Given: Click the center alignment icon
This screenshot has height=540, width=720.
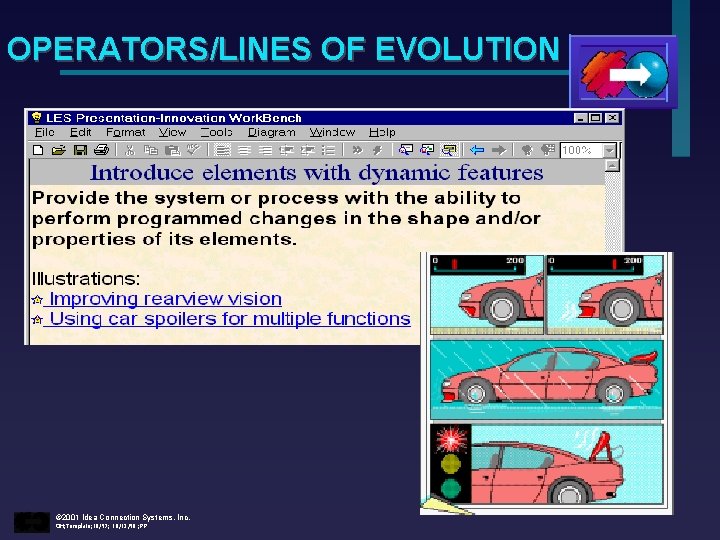Looking at the screenshot, I should pos(244,150).
